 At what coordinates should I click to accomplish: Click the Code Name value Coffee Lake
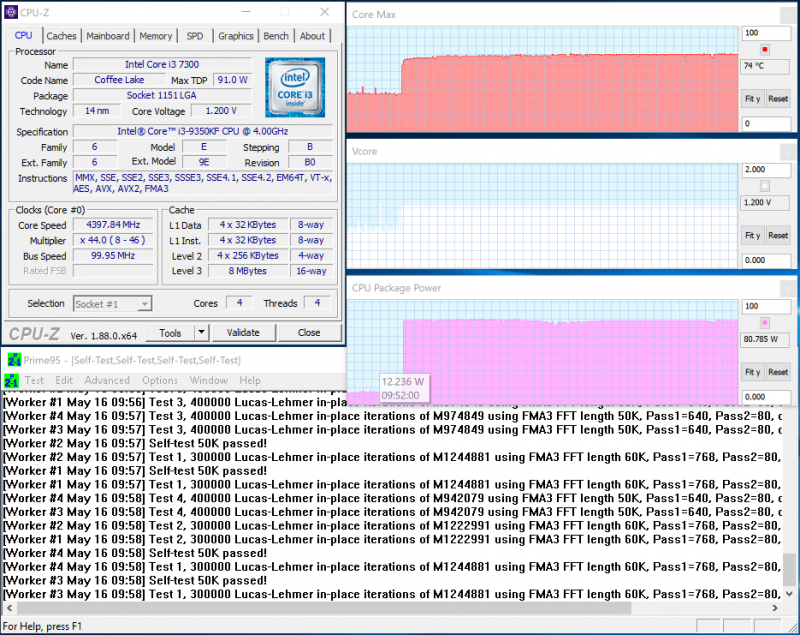coord(119,80)
